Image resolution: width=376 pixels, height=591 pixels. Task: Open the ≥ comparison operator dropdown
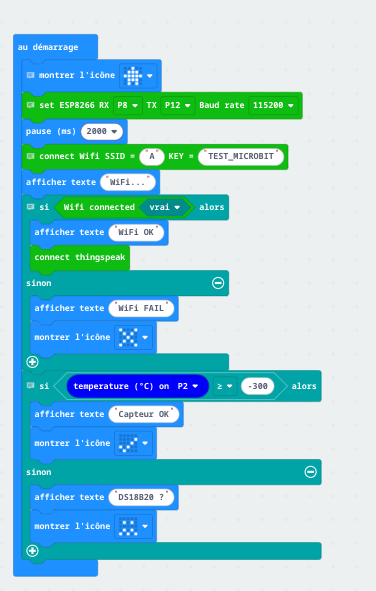[225, 386]
